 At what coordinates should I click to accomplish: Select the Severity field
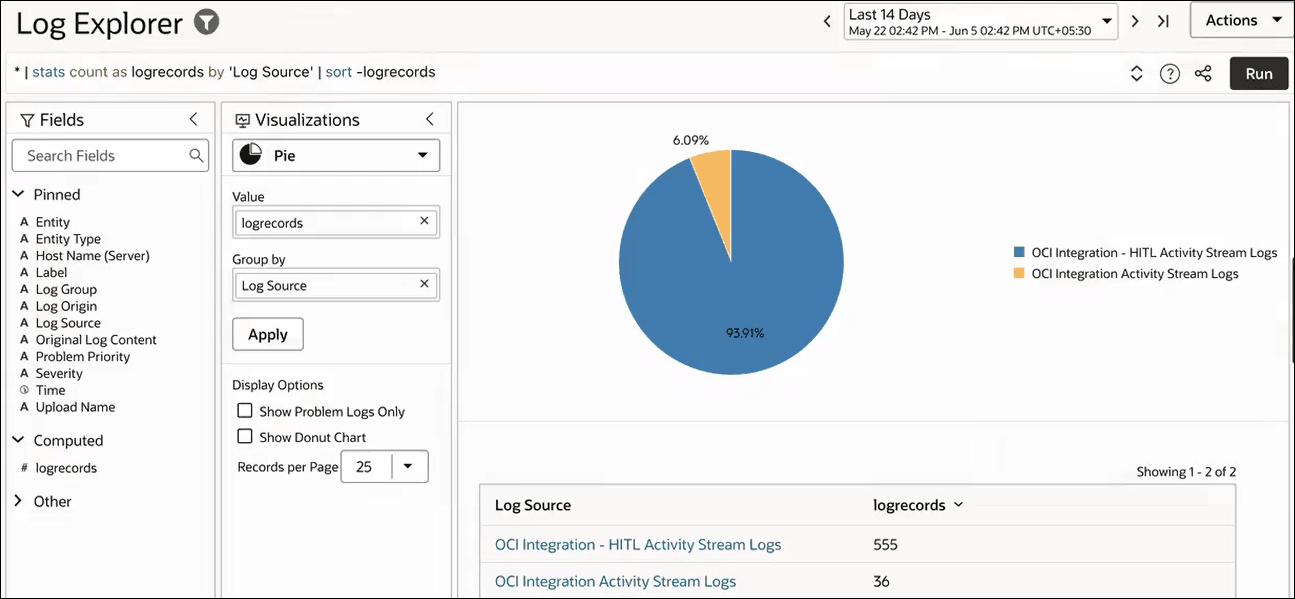[59, 373]
